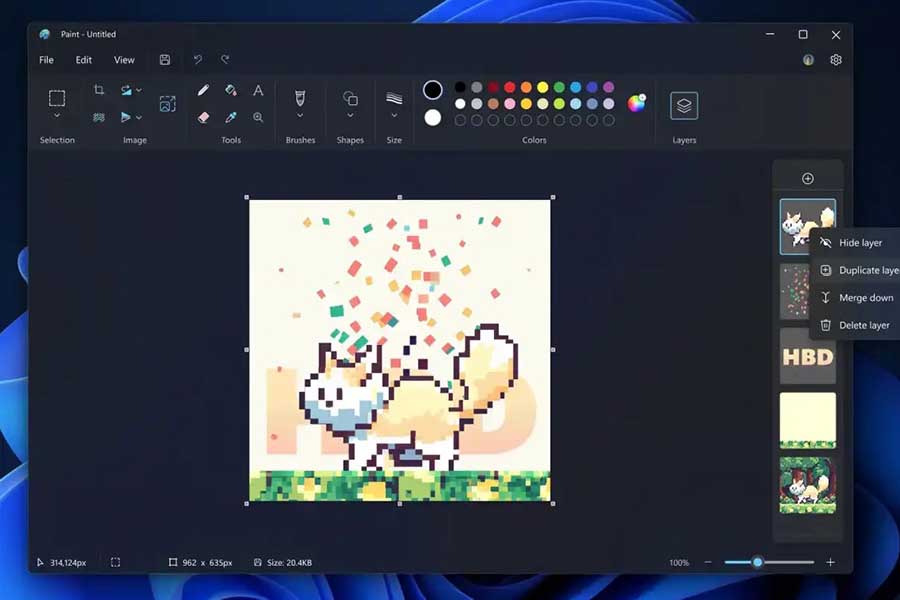Maximize the Paint window
The height and width of the screenshot is (600, 900).
(x=803, y=34)
